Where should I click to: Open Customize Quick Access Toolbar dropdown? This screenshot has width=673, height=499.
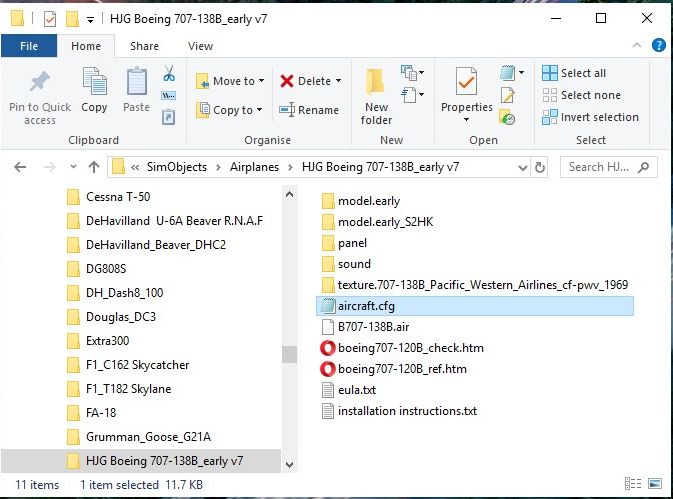pos(90,20)
